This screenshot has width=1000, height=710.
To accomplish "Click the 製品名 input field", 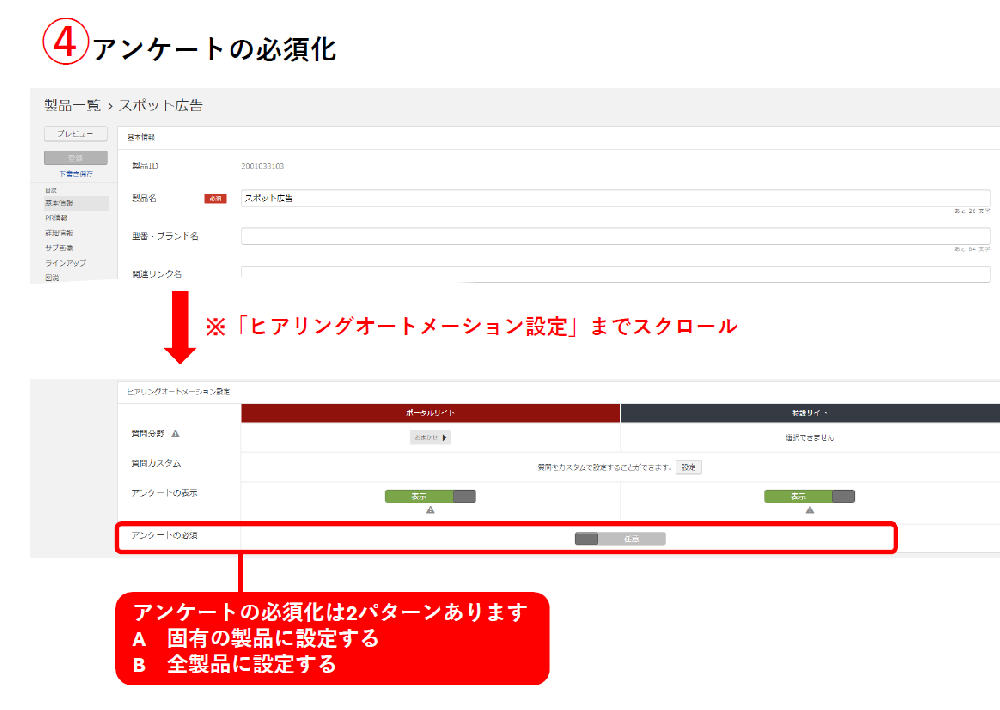I will point(615,198).
